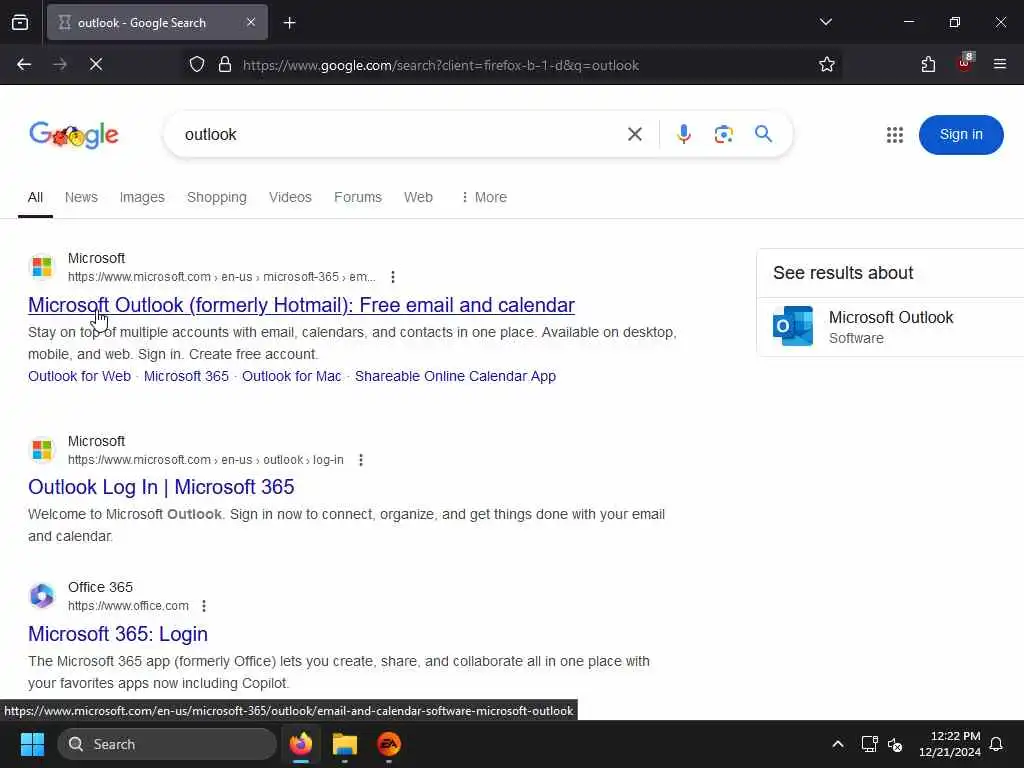
Task: Click the taskbar Search box
Action: [167, 744]
